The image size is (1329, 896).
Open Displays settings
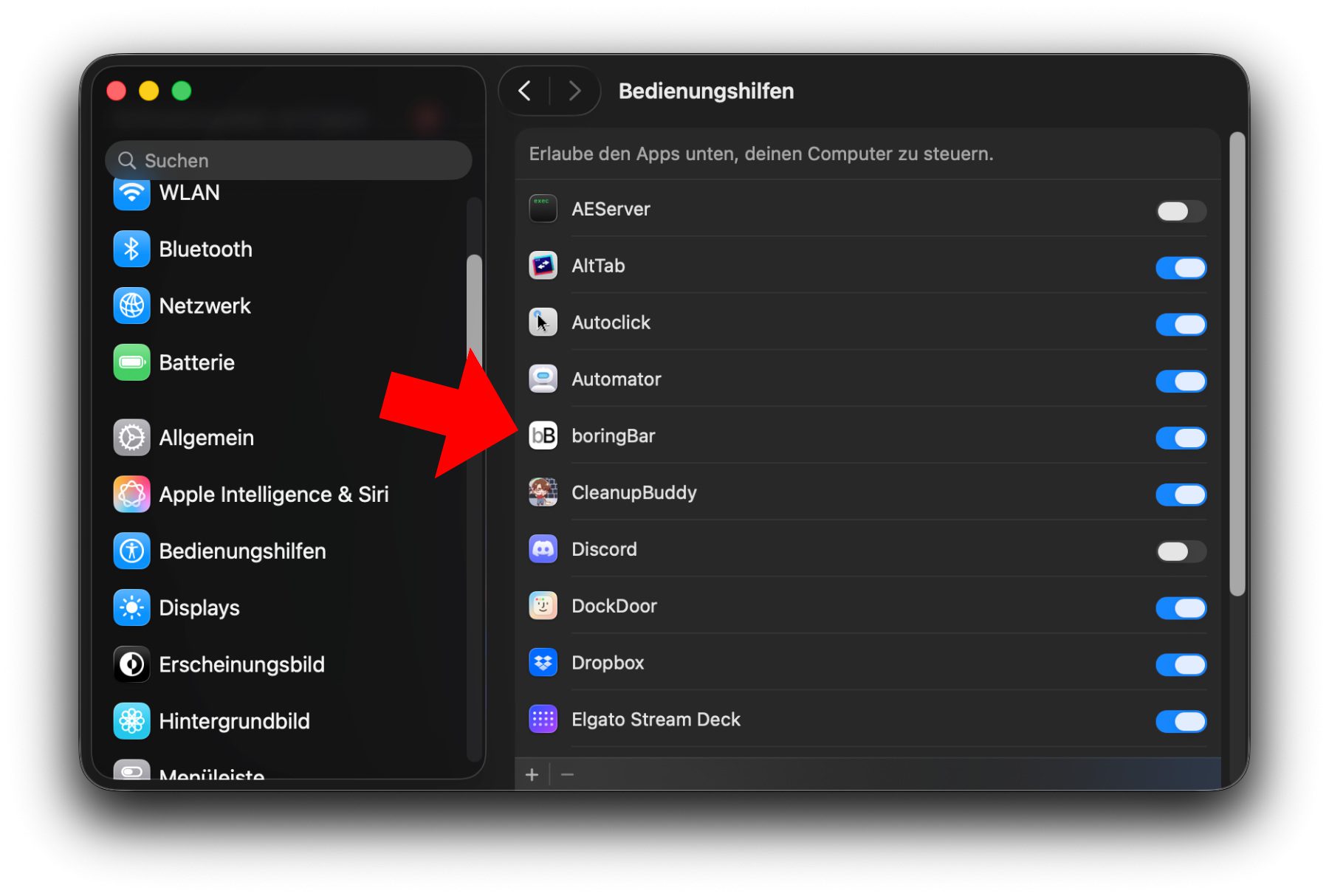click(199, 608)
